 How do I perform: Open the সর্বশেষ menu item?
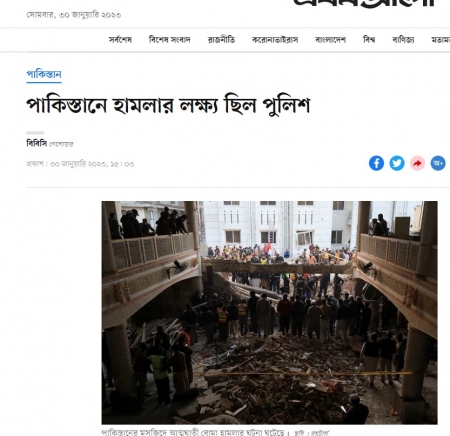click(120, 40)
